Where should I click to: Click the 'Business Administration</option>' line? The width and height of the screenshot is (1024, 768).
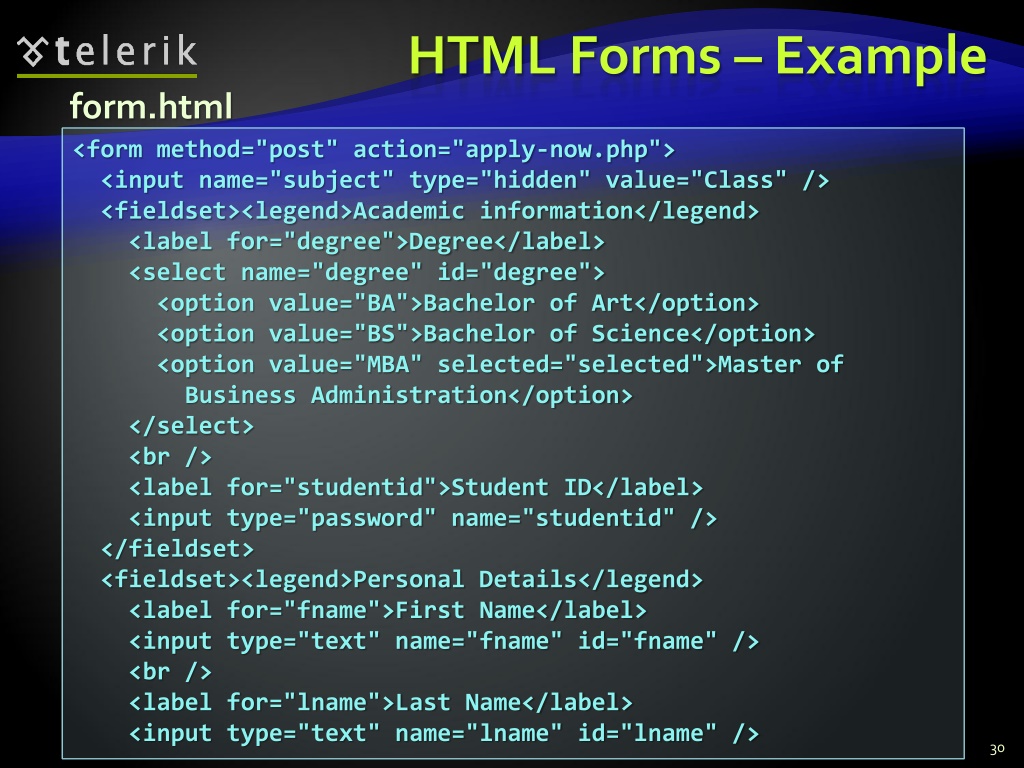click(x=409, y=395)
